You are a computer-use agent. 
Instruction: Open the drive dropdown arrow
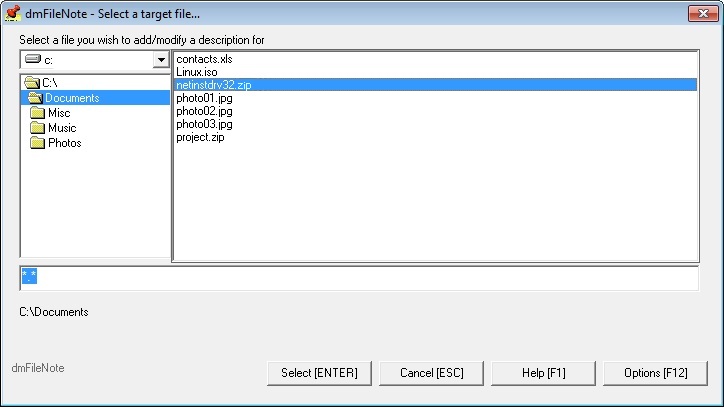[161, 60]
